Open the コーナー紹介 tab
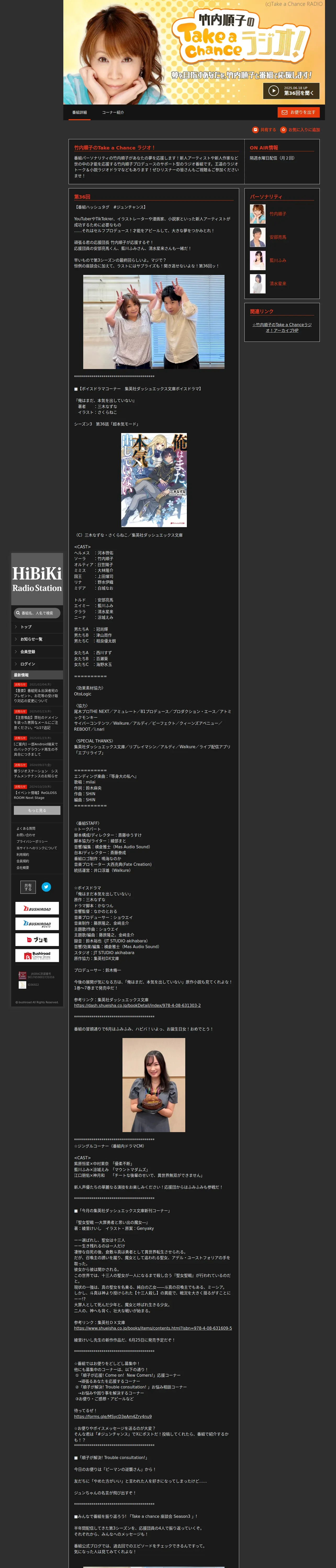 [x=113, y=113]
